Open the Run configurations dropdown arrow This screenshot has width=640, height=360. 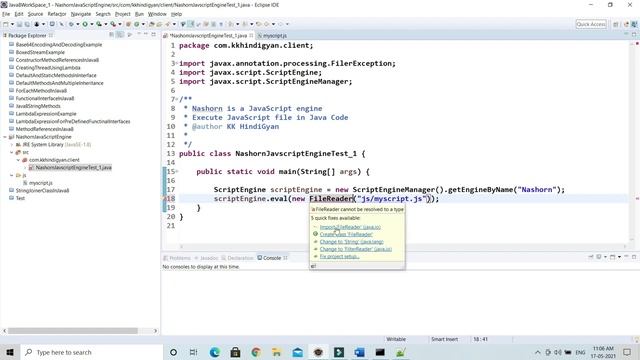pos(91,24)
